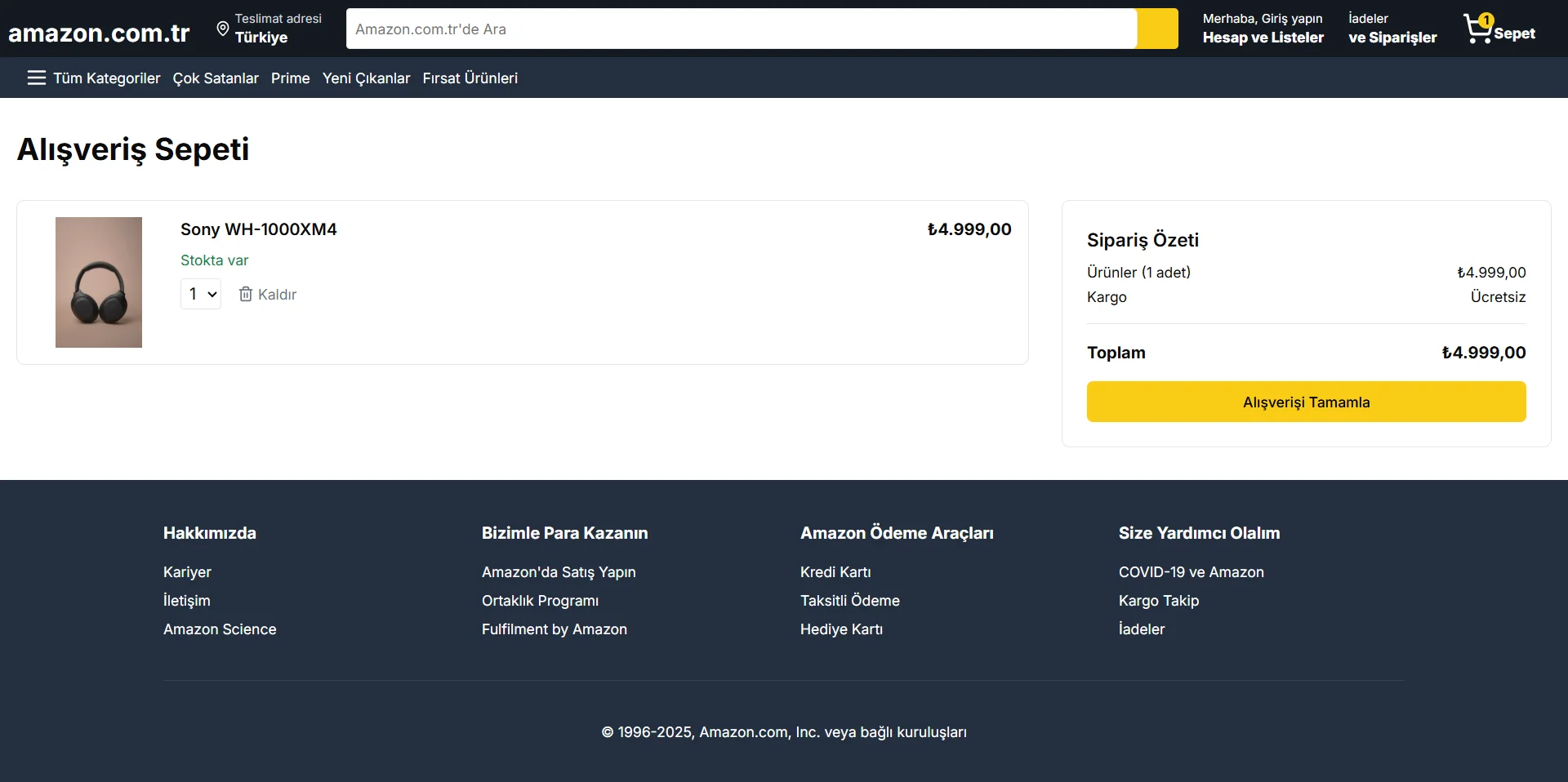This screenshot has width=1568, height=782.
Task: Go to Yeni Çıkanlar
Action: [x=366, y=78]
